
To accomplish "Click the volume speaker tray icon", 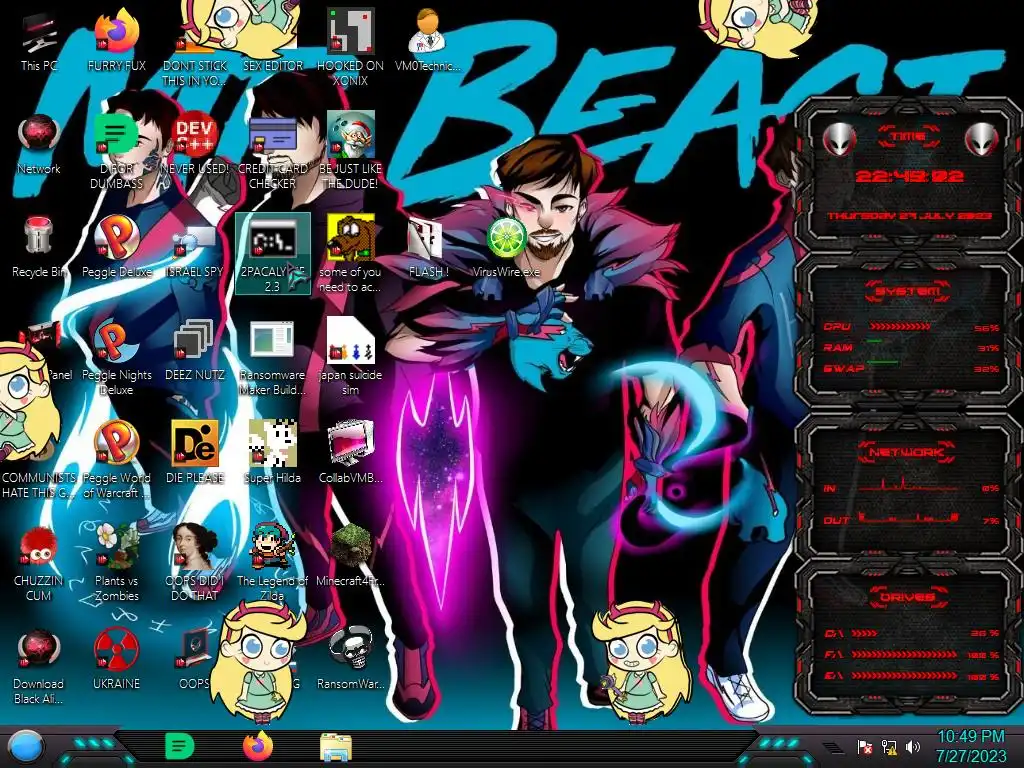I will tap(913, 747).
